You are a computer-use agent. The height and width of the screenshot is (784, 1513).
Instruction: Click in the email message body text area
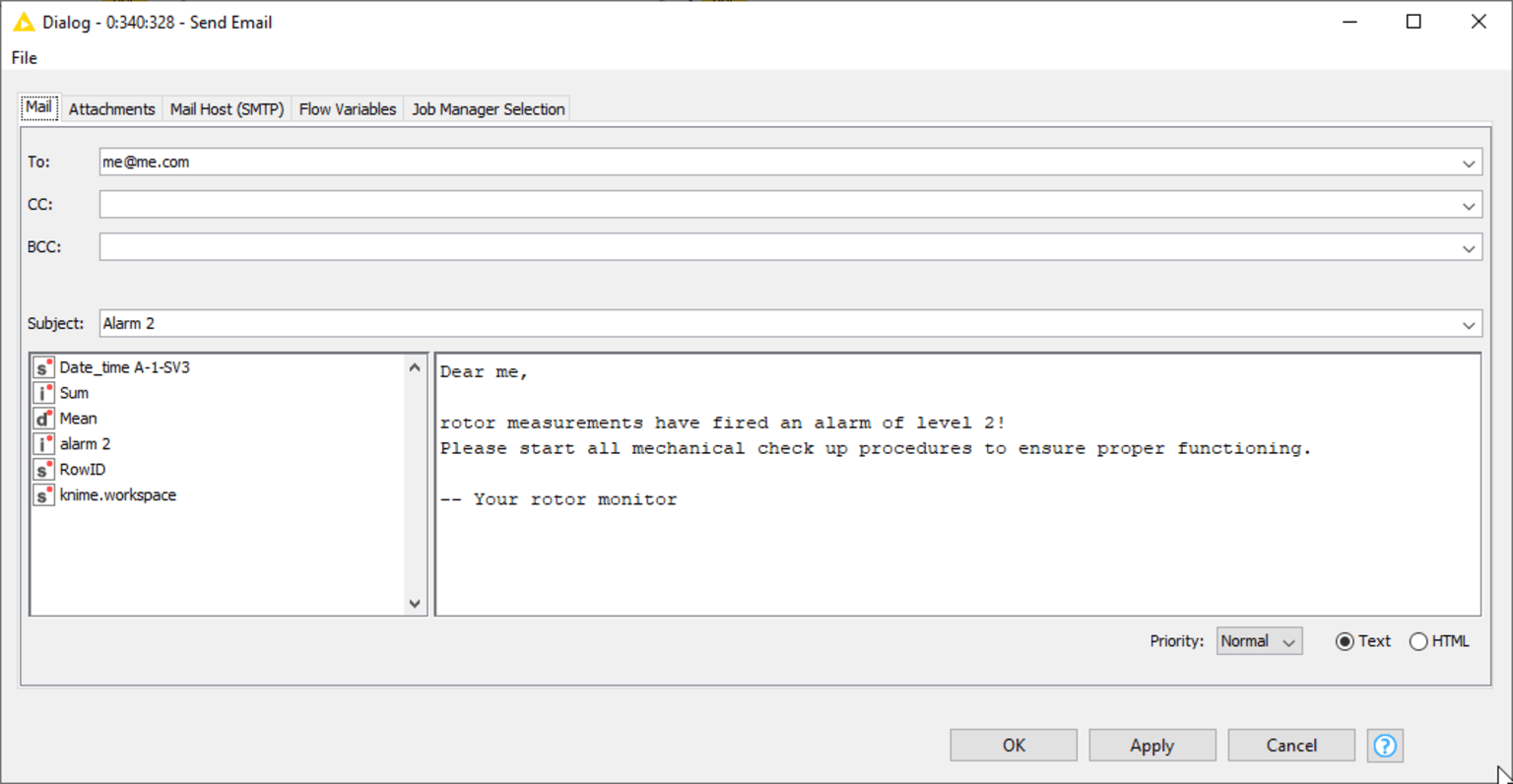click(957, 485)
